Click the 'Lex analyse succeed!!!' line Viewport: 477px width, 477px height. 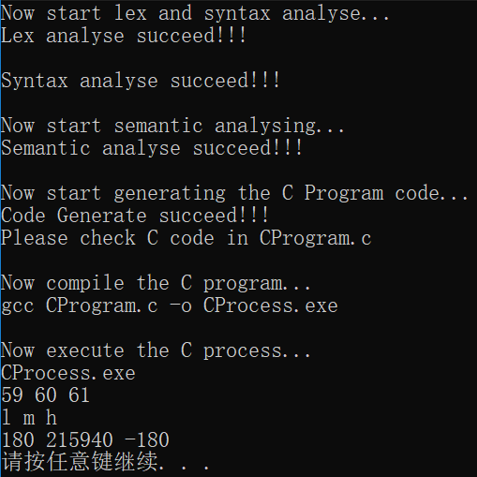click(x=124, y=36)
